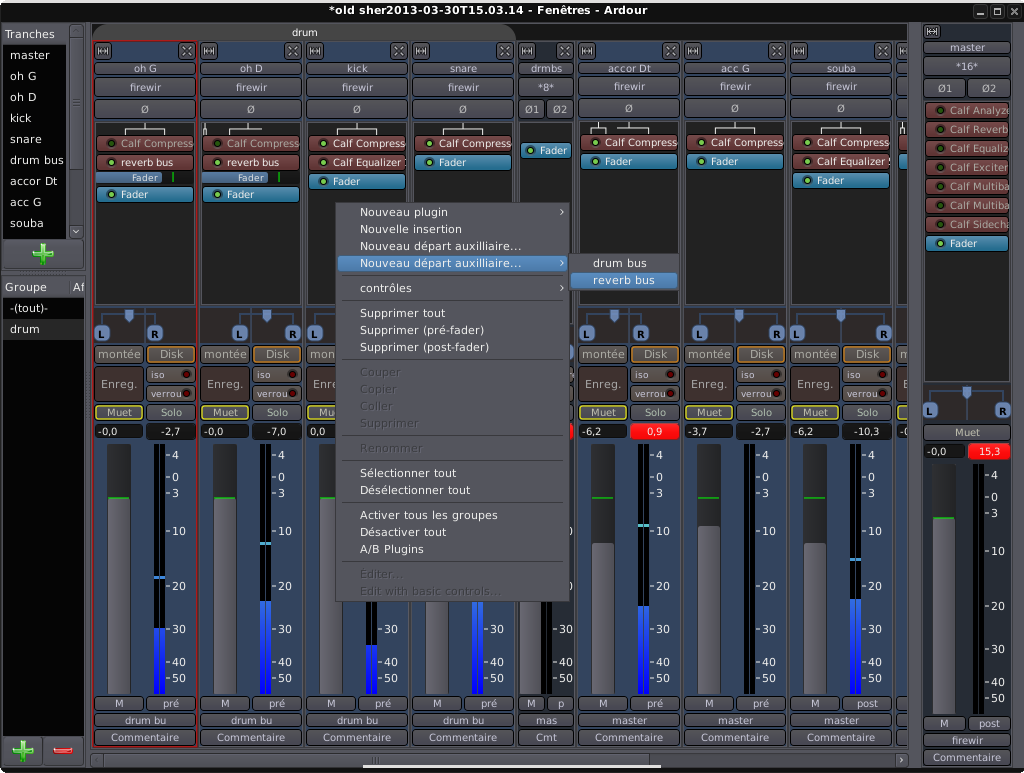1024x773 pixels.
Task: Click the Enreg. record button on acc G
Action: (x=708, y=384)
